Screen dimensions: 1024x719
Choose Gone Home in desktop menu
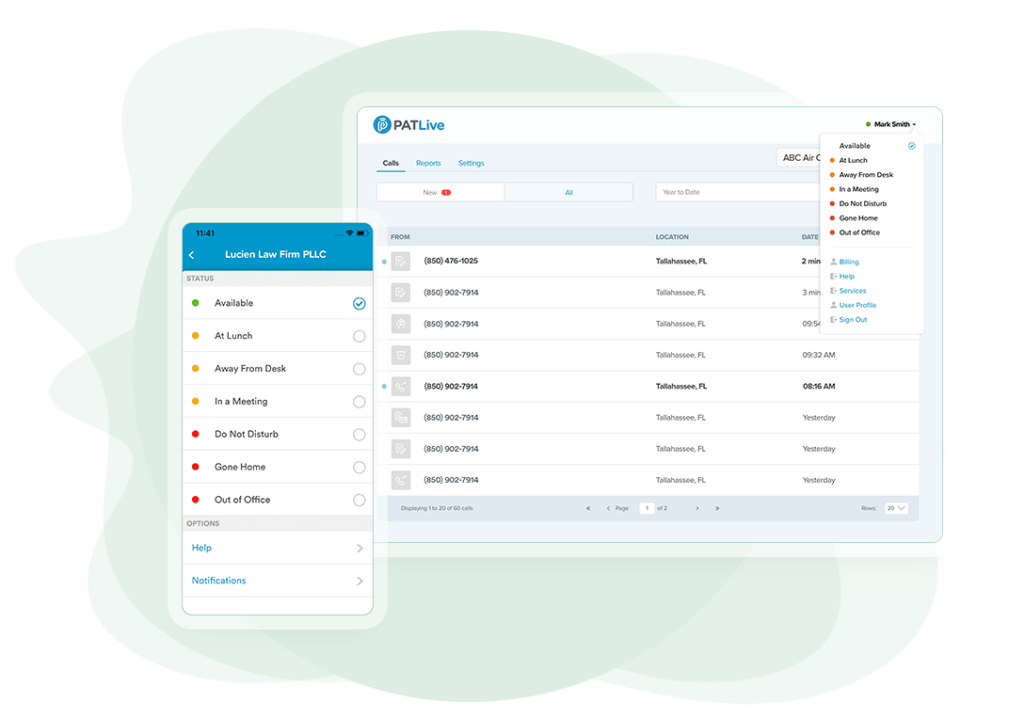pos(858,218)
